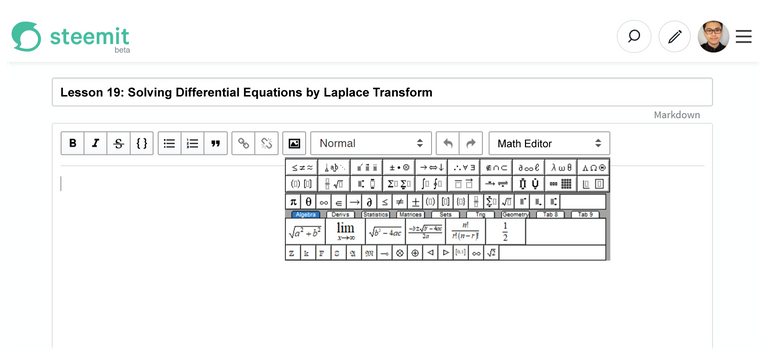Insert plus-minus symbol from small bar
Viewport: 768px width, 360px height.
(x=415, y=202)
